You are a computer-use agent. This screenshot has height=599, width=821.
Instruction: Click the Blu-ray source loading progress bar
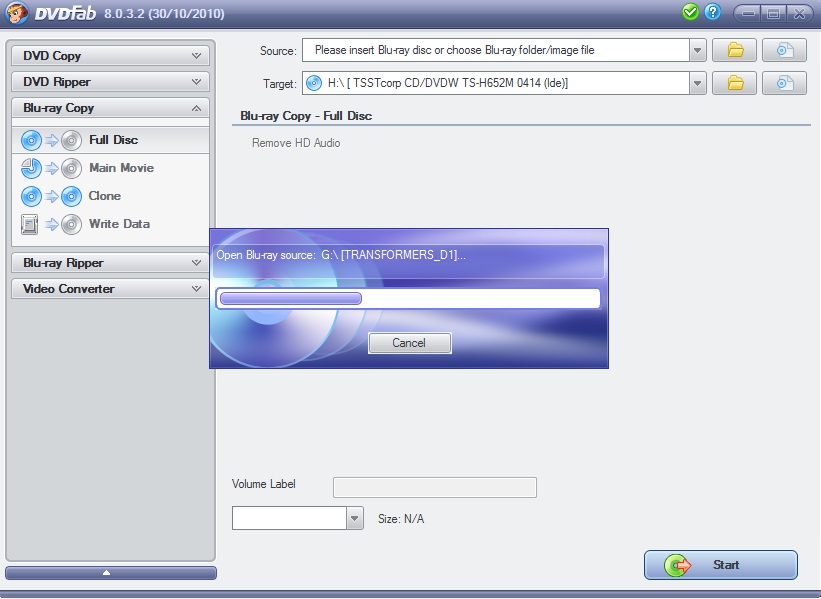[408, 298]
